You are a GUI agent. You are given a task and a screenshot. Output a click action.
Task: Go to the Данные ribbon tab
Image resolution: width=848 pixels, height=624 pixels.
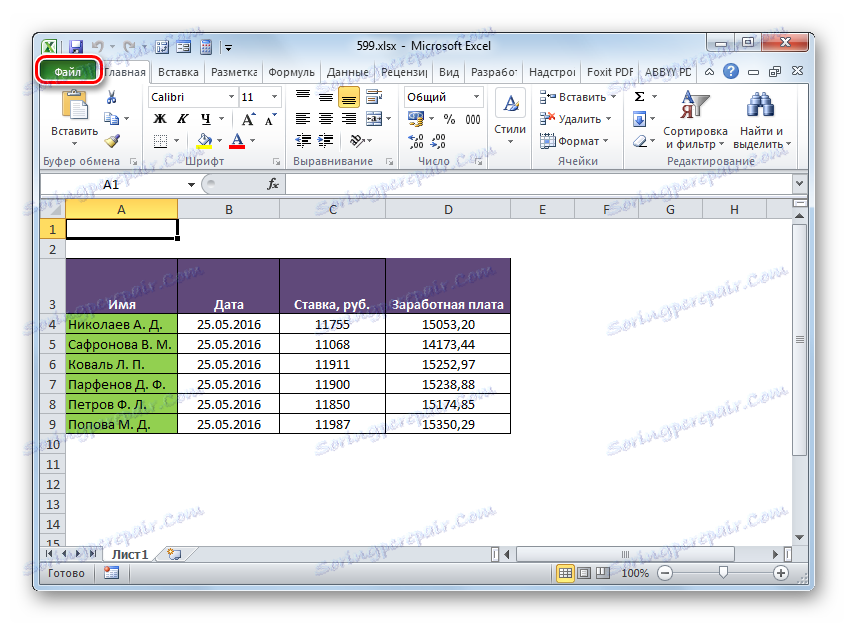pyautogui.click(x=347, y=72)
